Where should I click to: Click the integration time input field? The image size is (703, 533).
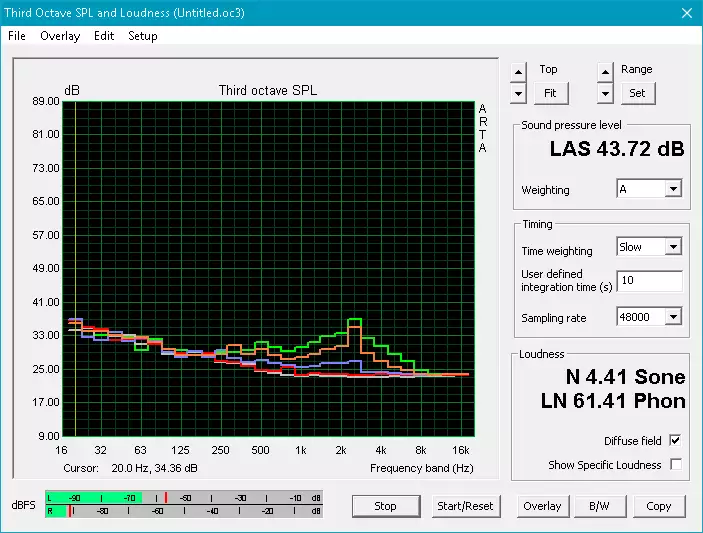point(649,281)
